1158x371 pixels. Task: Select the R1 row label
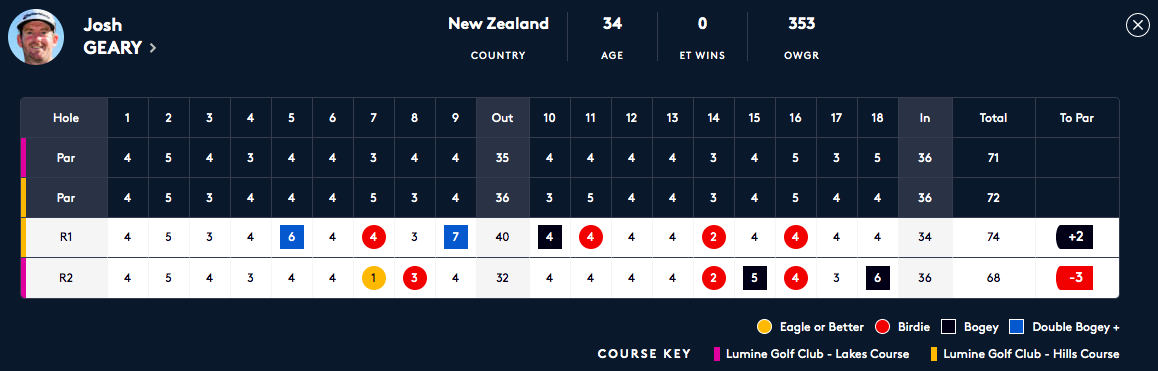(66, 237)
